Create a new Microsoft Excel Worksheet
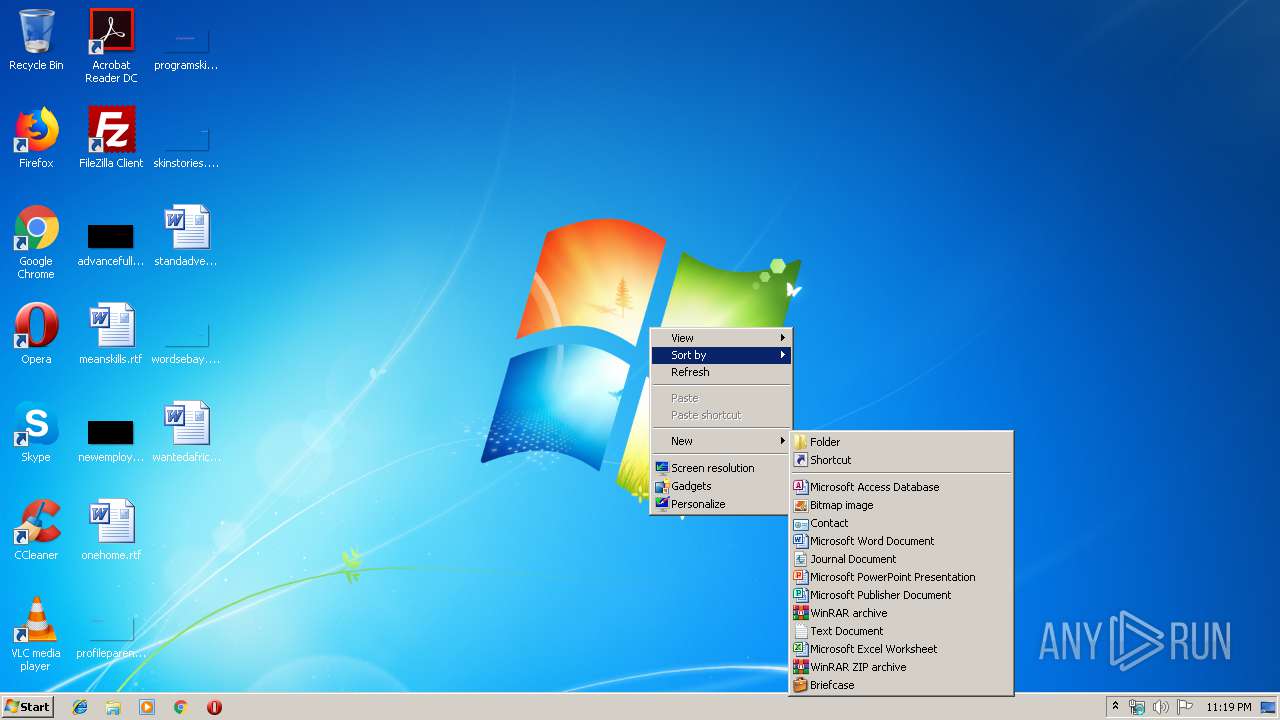The image size is (1280, 720). click(901, 649)
